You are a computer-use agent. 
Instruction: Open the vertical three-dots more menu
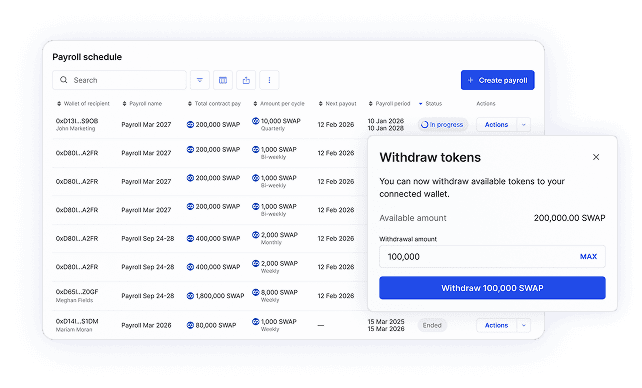pos(269,80)
